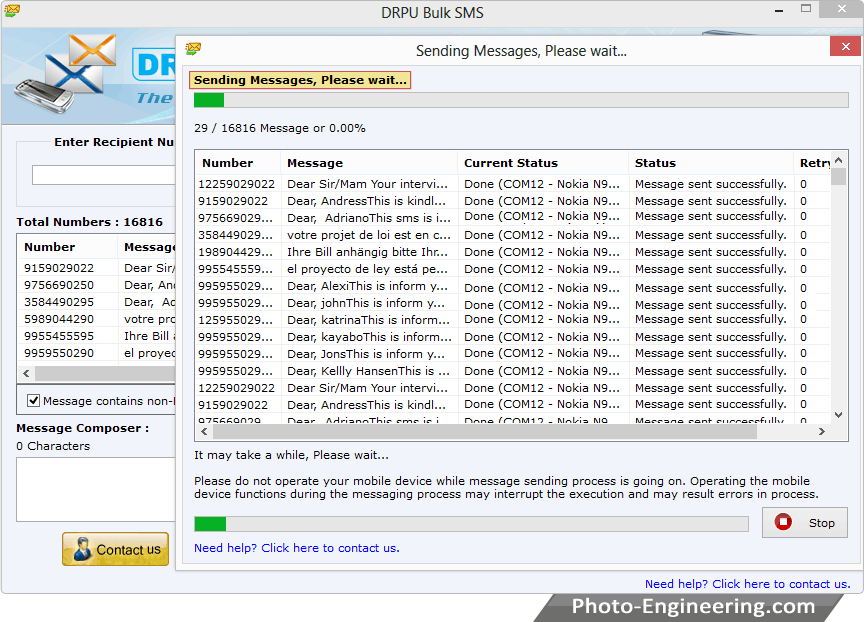Select the 'Dear, JonsThis is inform' row
Screen dimensions: 864x622
(x=513, y=354)
